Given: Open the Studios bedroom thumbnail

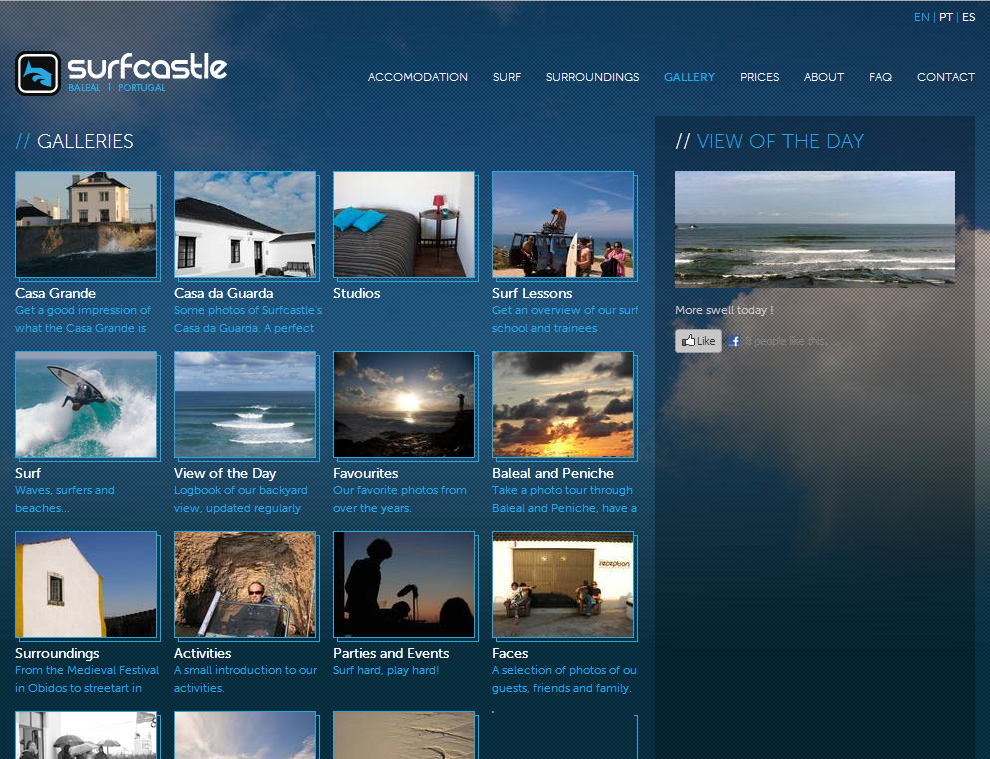Looking at the screenshot, I should 404,224.
